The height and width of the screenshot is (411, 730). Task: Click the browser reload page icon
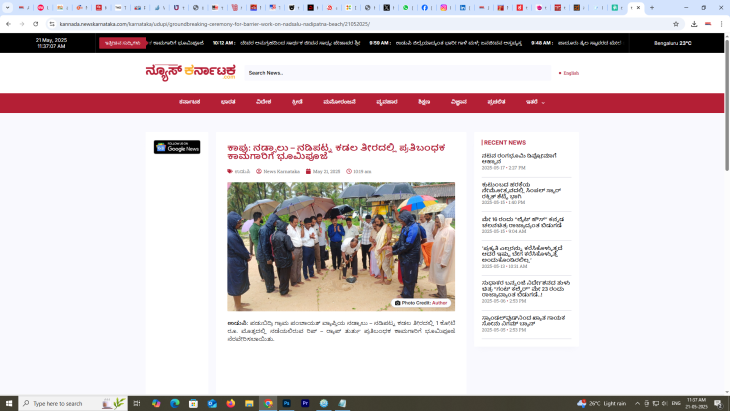pyautogui.click(x=37, y=23)
